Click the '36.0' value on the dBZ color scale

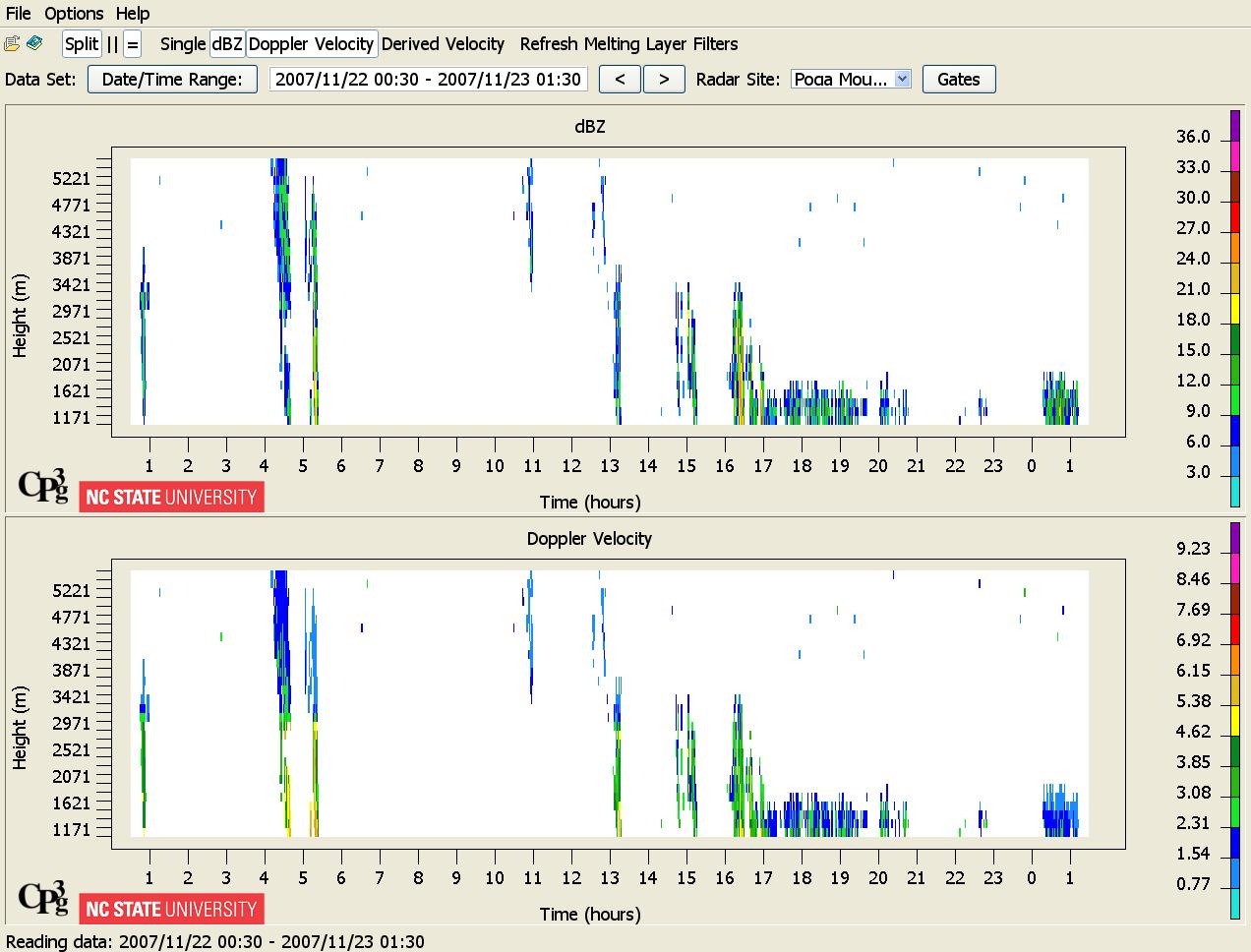[1193, 137]
